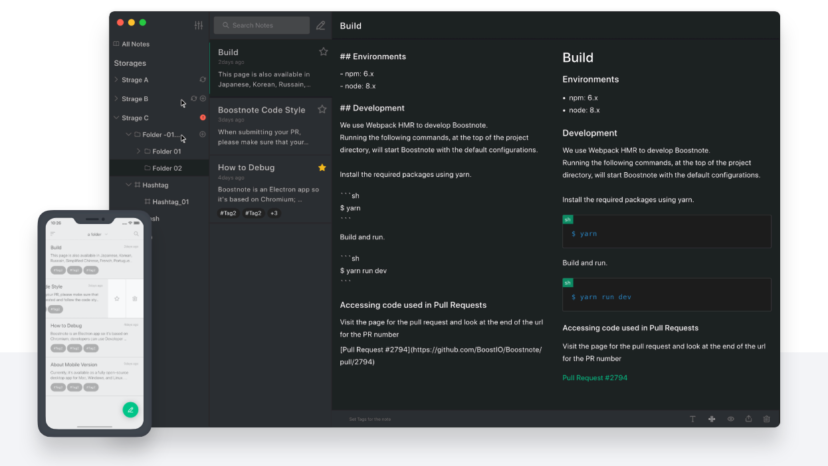Click the Search Notes field
Image resolution: width=828 pixels, height=466 pixels.
(x=265, y=25)
